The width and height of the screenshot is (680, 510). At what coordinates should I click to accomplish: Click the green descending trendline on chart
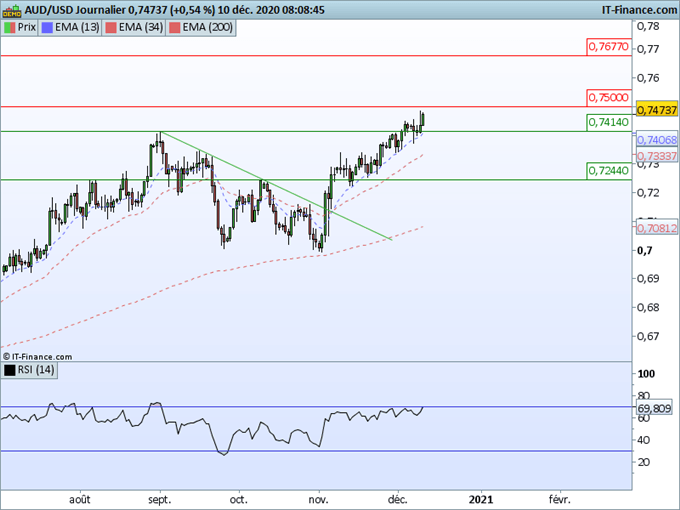click(x=276, y=186)
